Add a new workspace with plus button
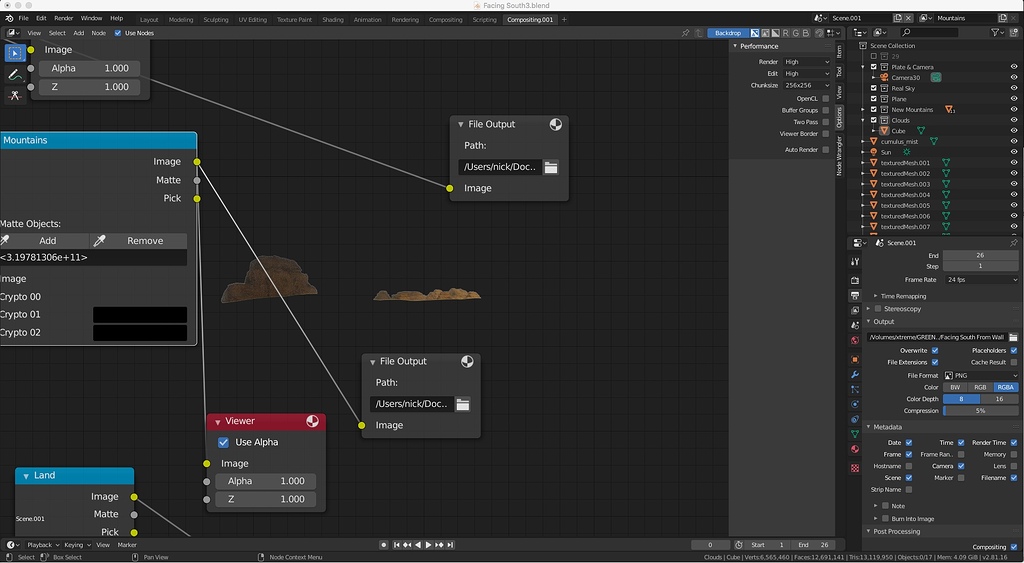This screenshot has height=563, width=1024. 564,20
